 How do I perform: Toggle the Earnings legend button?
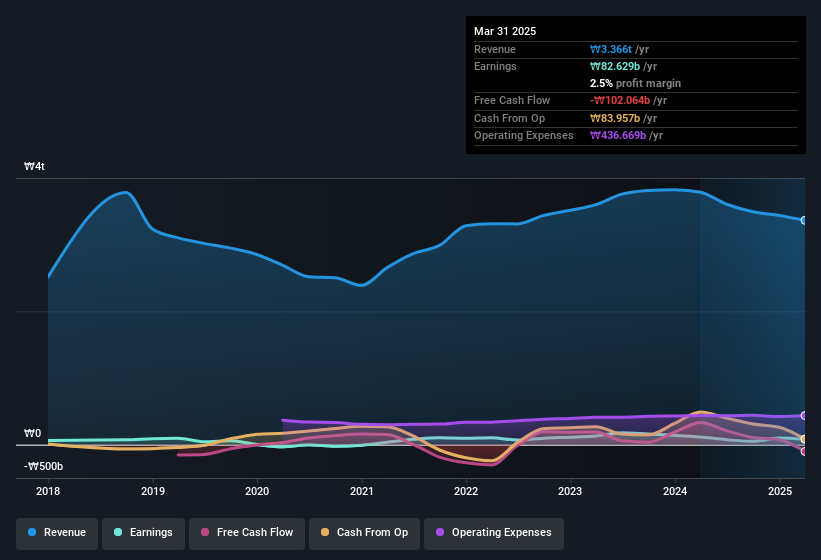pos(143,533)
